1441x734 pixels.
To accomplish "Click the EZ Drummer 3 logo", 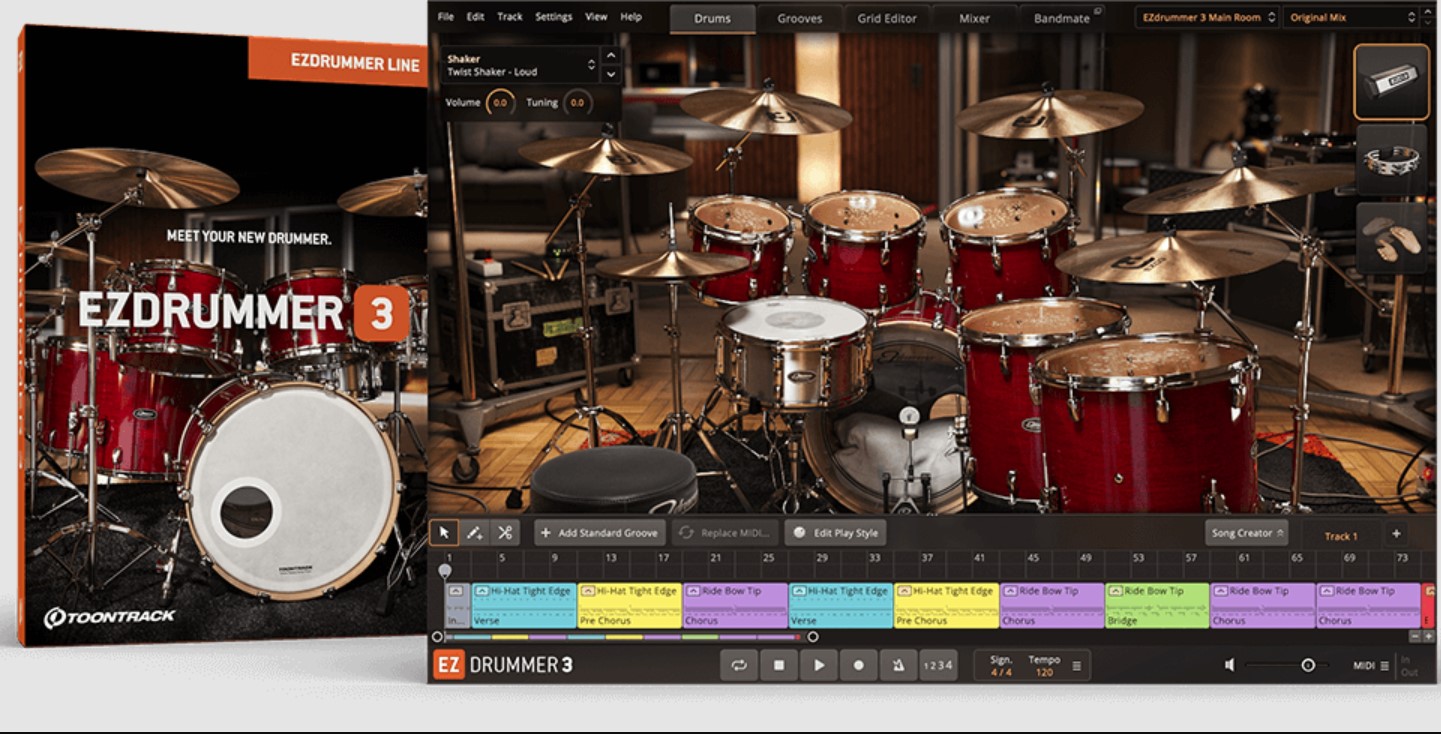I will click(x=503, y=665).
